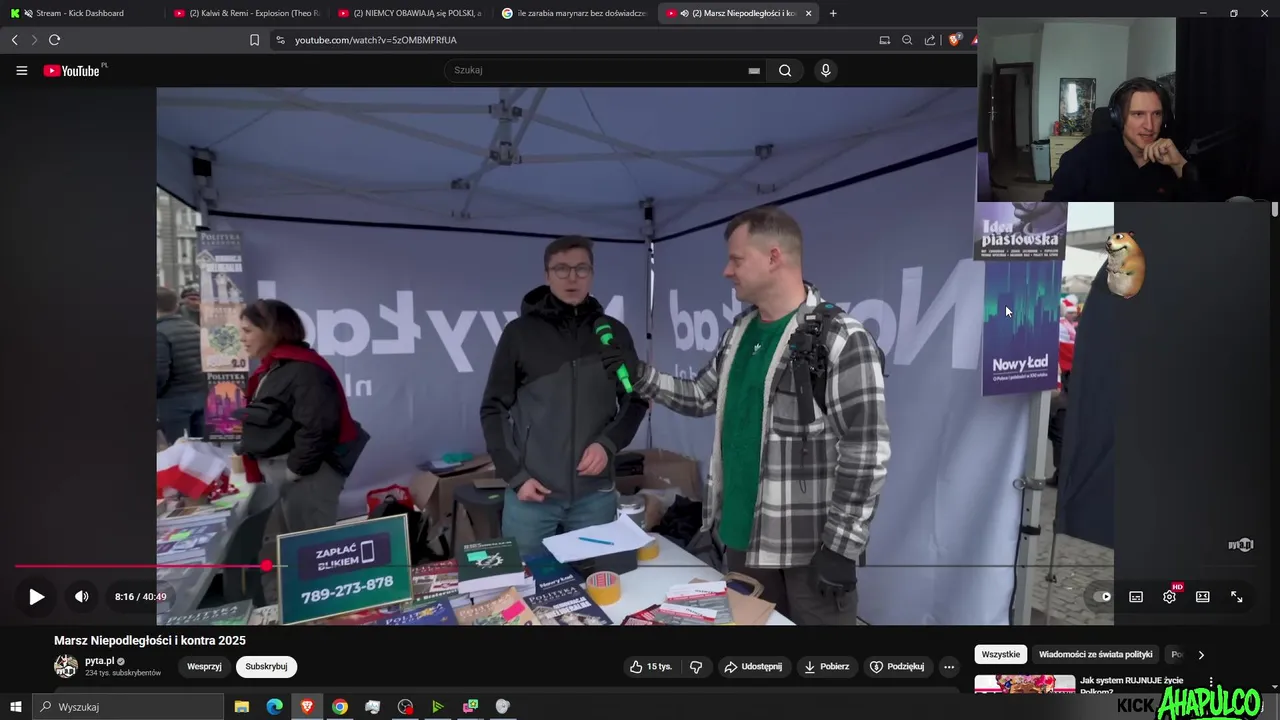
Task: Enter fullscreen mode in the player
Action: click(x=1237, y=597)
